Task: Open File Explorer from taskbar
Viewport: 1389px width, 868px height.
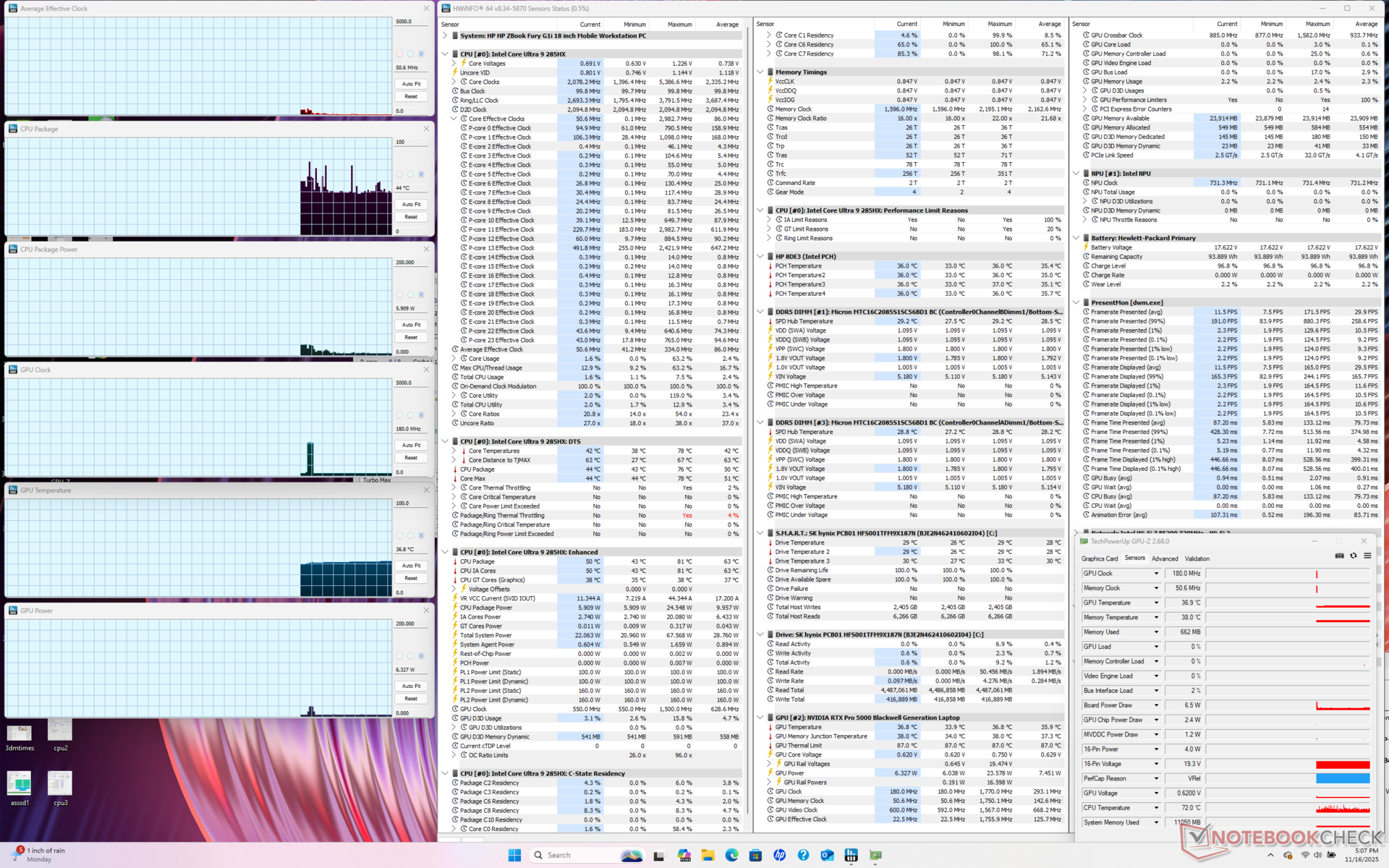Action: 708,855
